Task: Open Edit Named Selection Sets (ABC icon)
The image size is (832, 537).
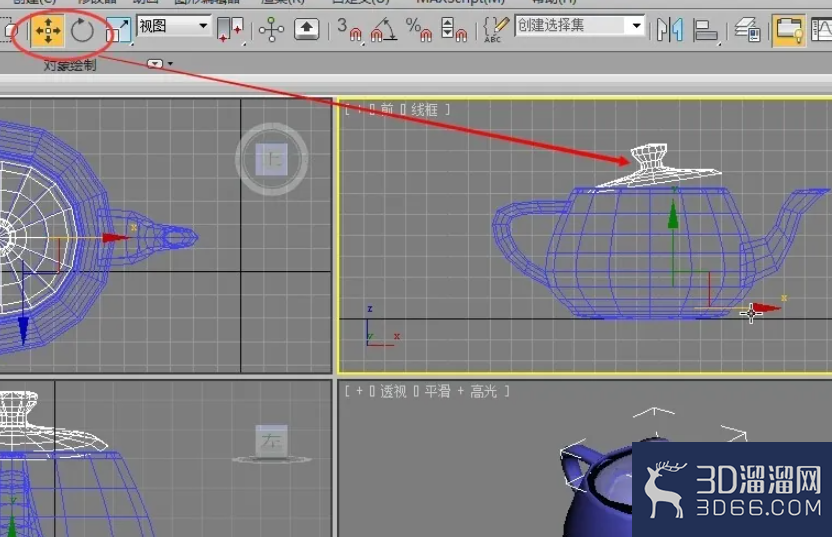Action: (496, 29)
